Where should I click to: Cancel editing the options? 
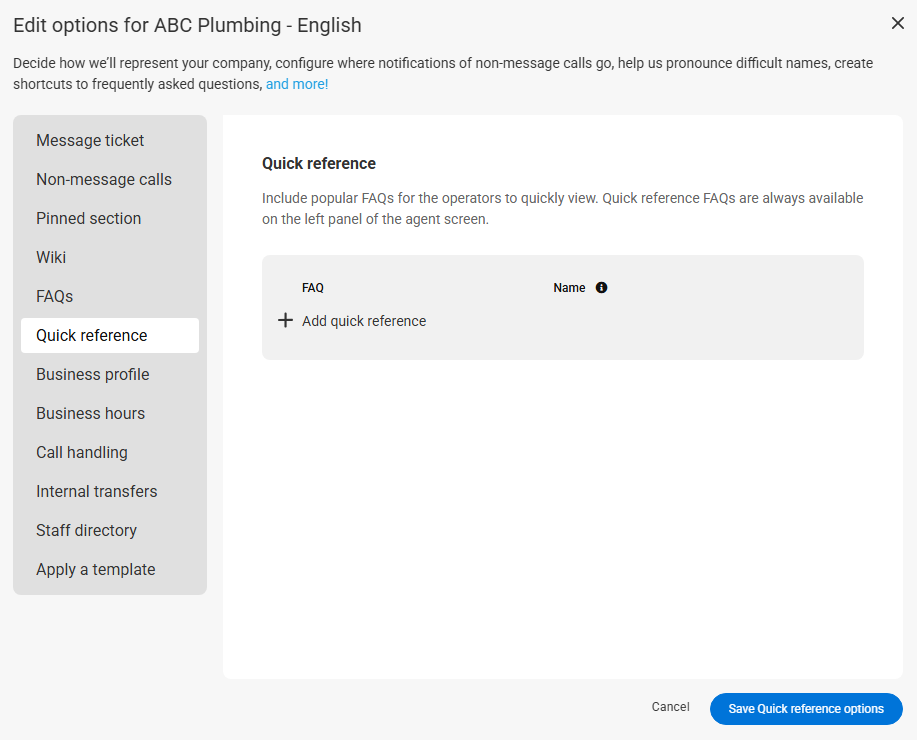(670, 707)
